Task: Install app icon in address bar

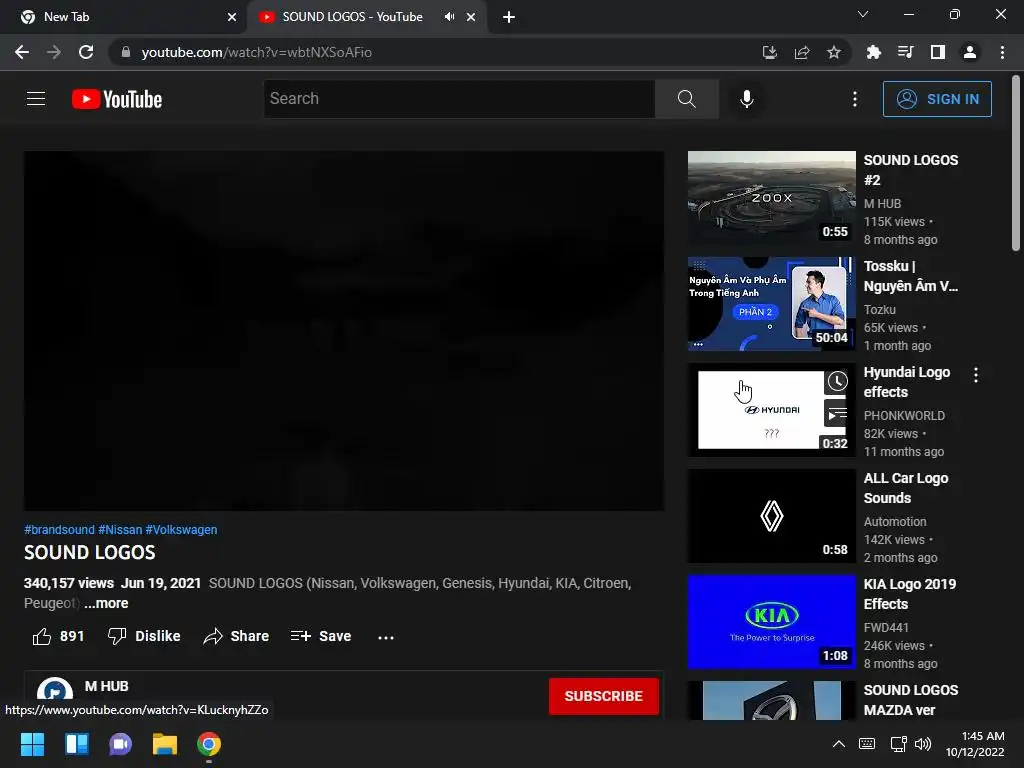Action: coord(770,52)
